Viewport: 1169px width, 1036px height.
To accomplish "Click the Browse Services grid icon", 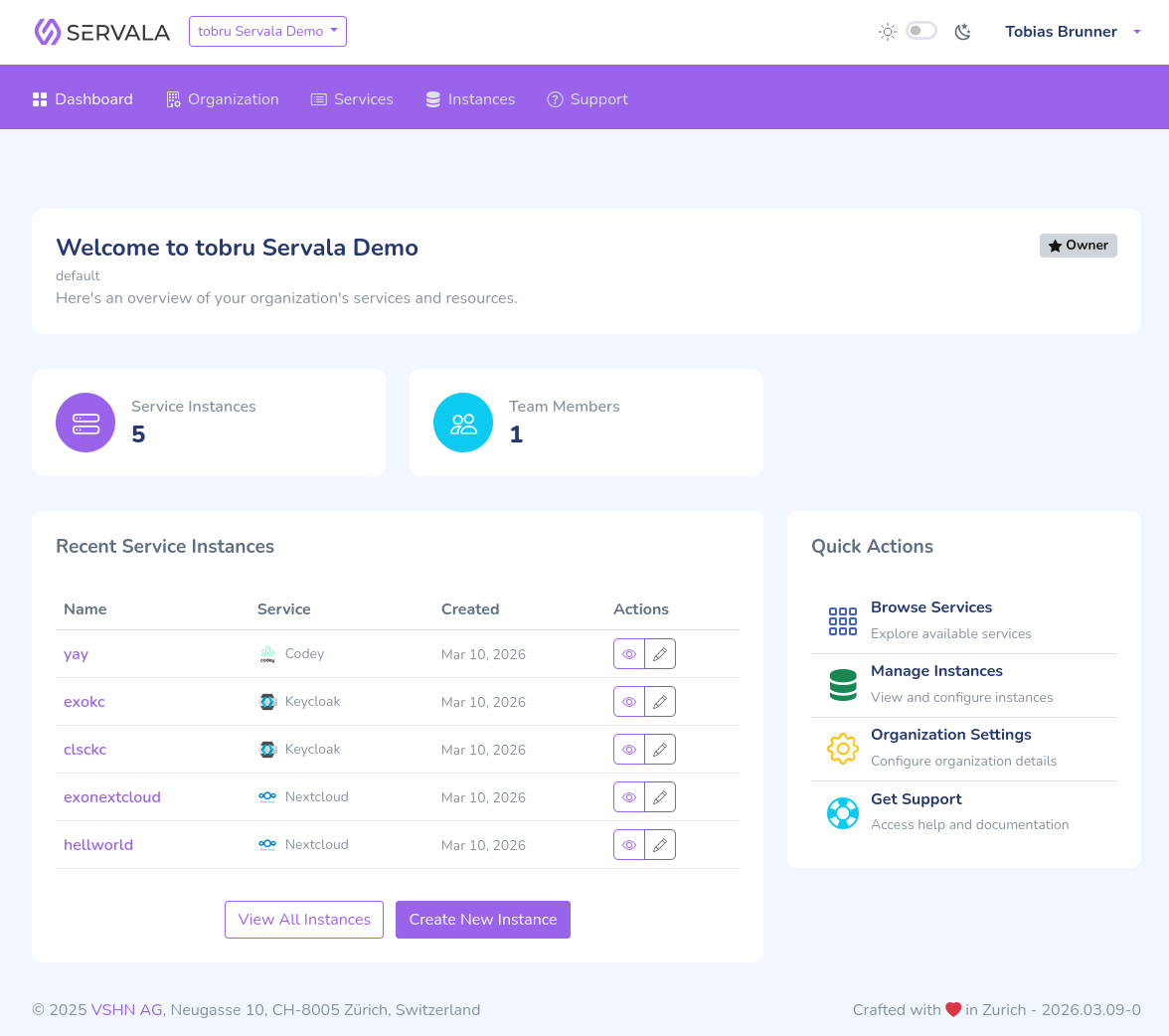I will [x=843, y=621].
